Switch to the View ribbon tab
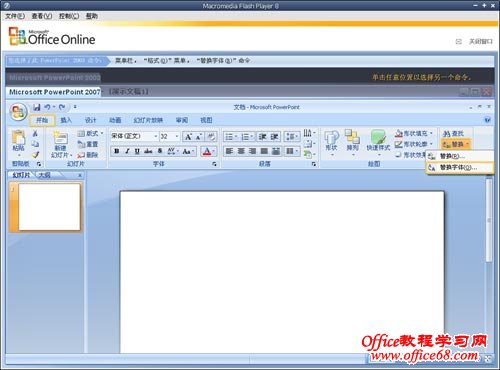This screenshot has width=500, height=370. tap(206, 120)
